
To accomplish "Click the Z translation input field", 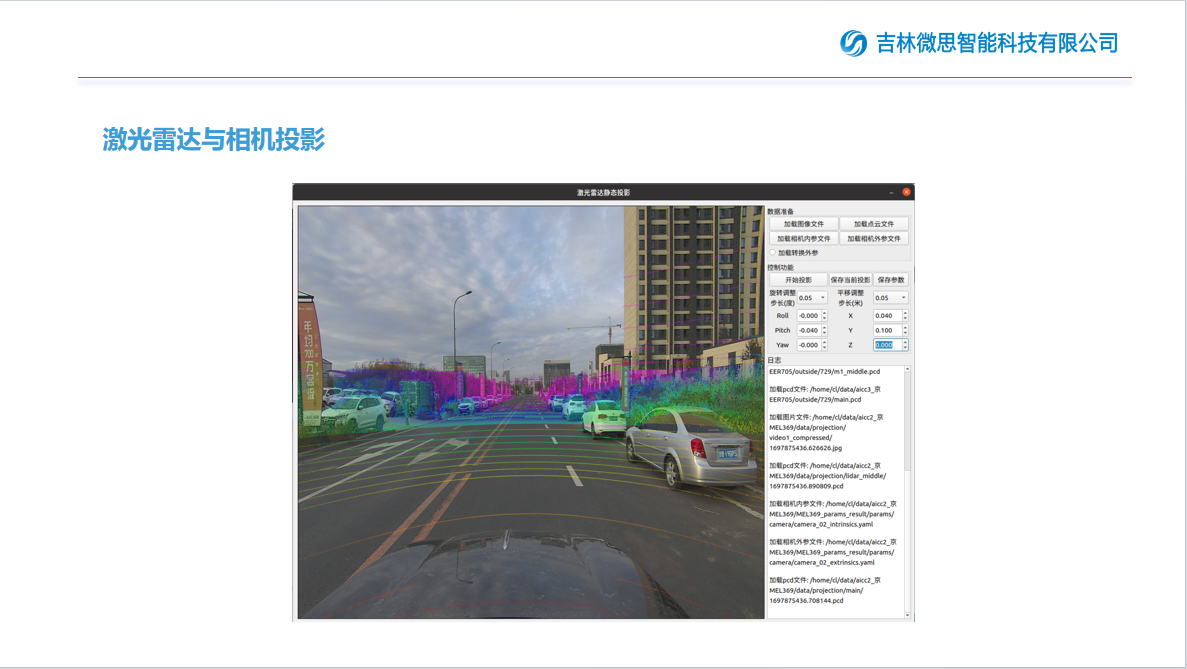I will click(885, 345).
